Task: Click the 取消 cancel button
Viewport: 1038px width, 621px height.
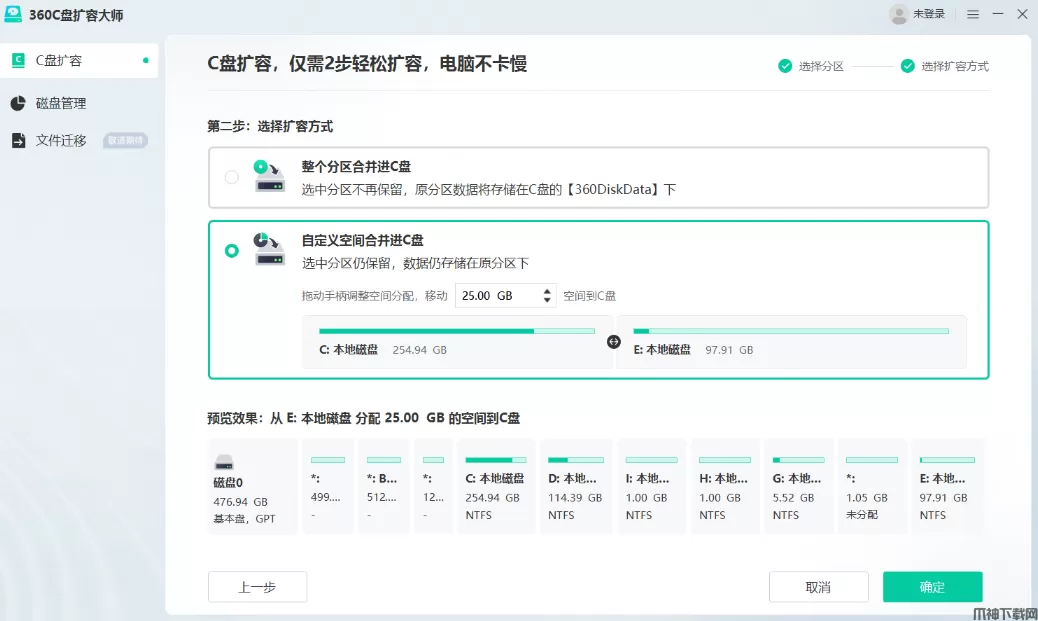Action: [x=817, y=587]
